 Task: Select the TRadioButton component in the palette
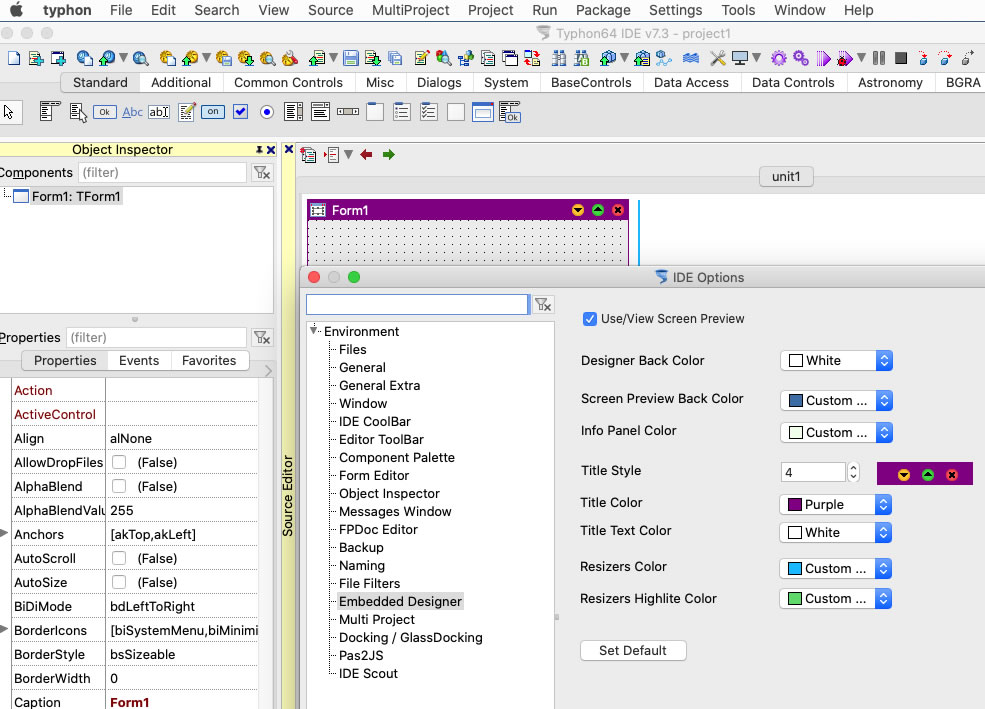coord(267,112)
